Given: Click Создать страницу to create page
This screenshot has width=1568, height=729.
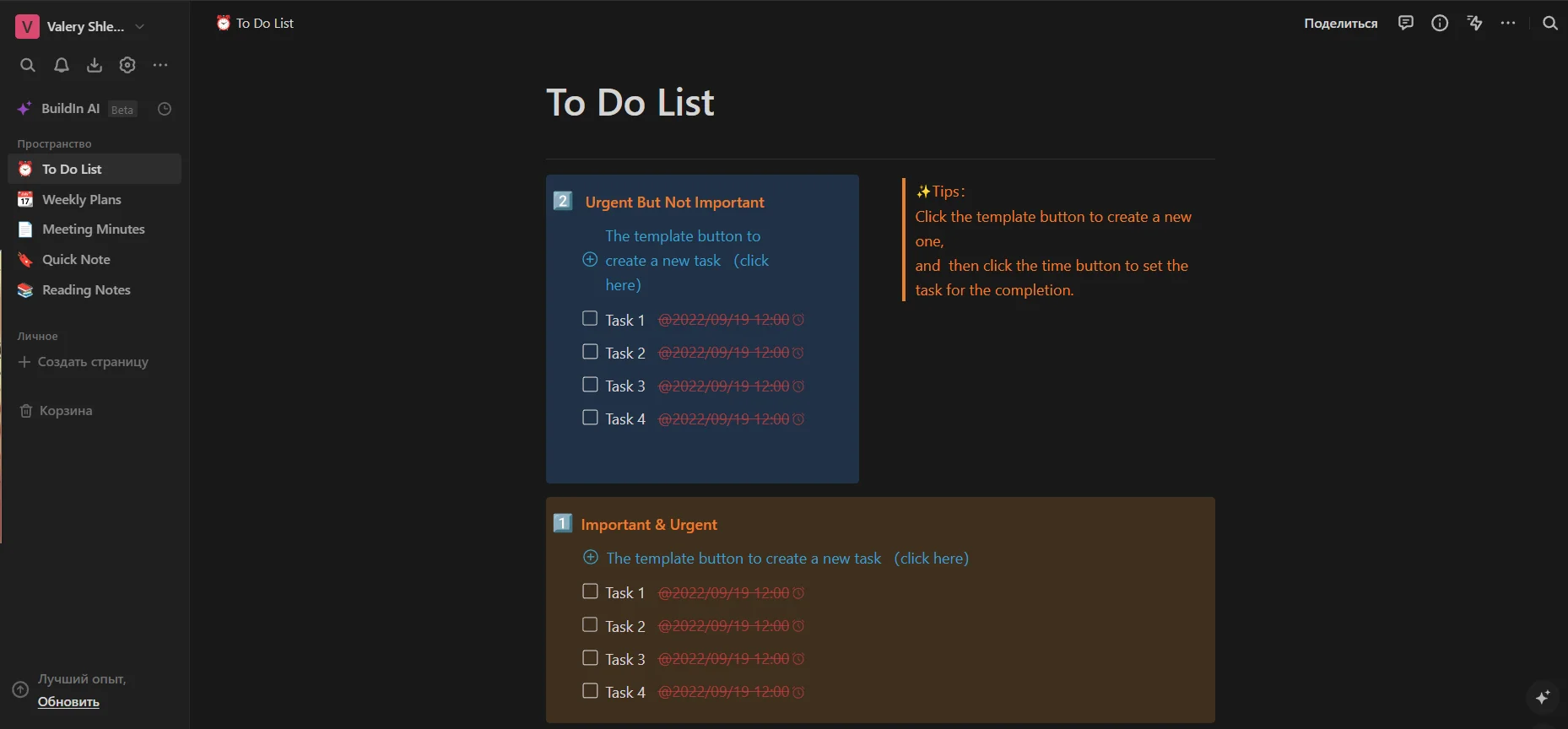Looking at the screenshot, I should click(93, 361).
